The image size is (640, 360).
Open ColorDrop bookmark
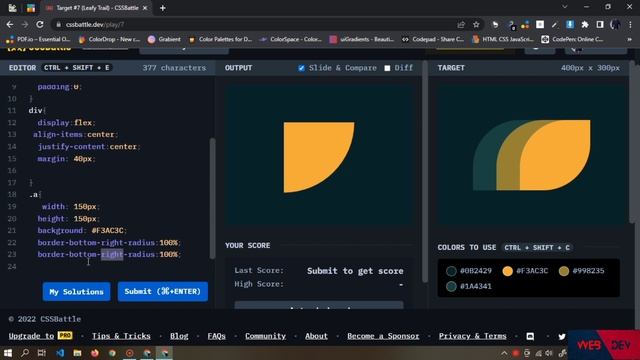click(x=110, y=39)
